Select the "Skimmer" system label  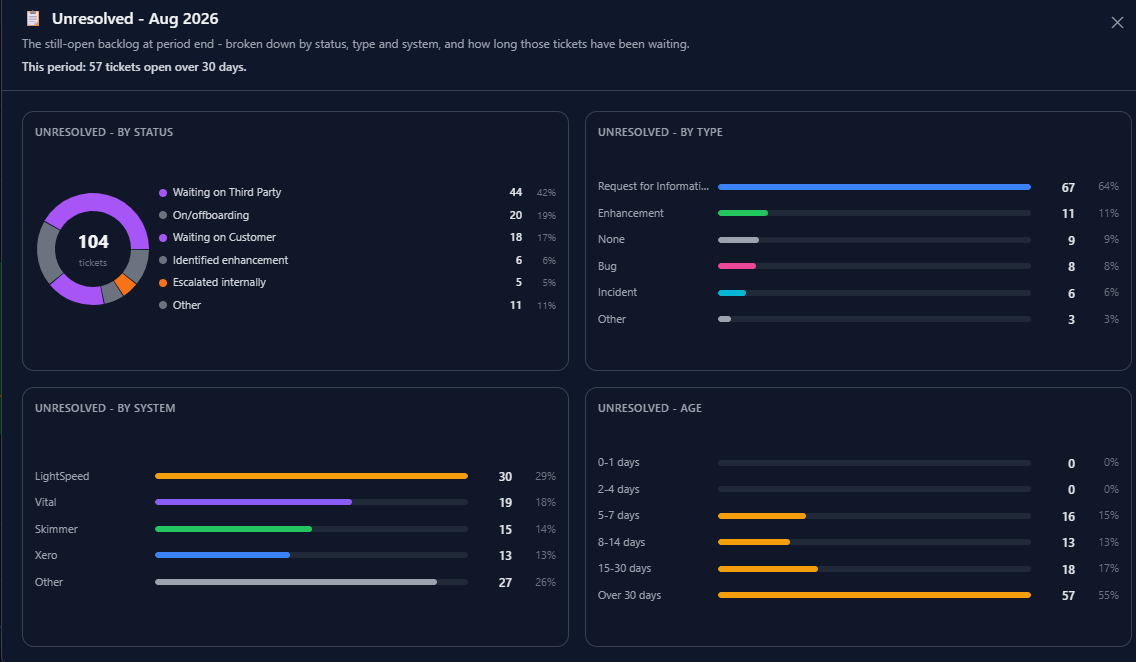point(56,529)
